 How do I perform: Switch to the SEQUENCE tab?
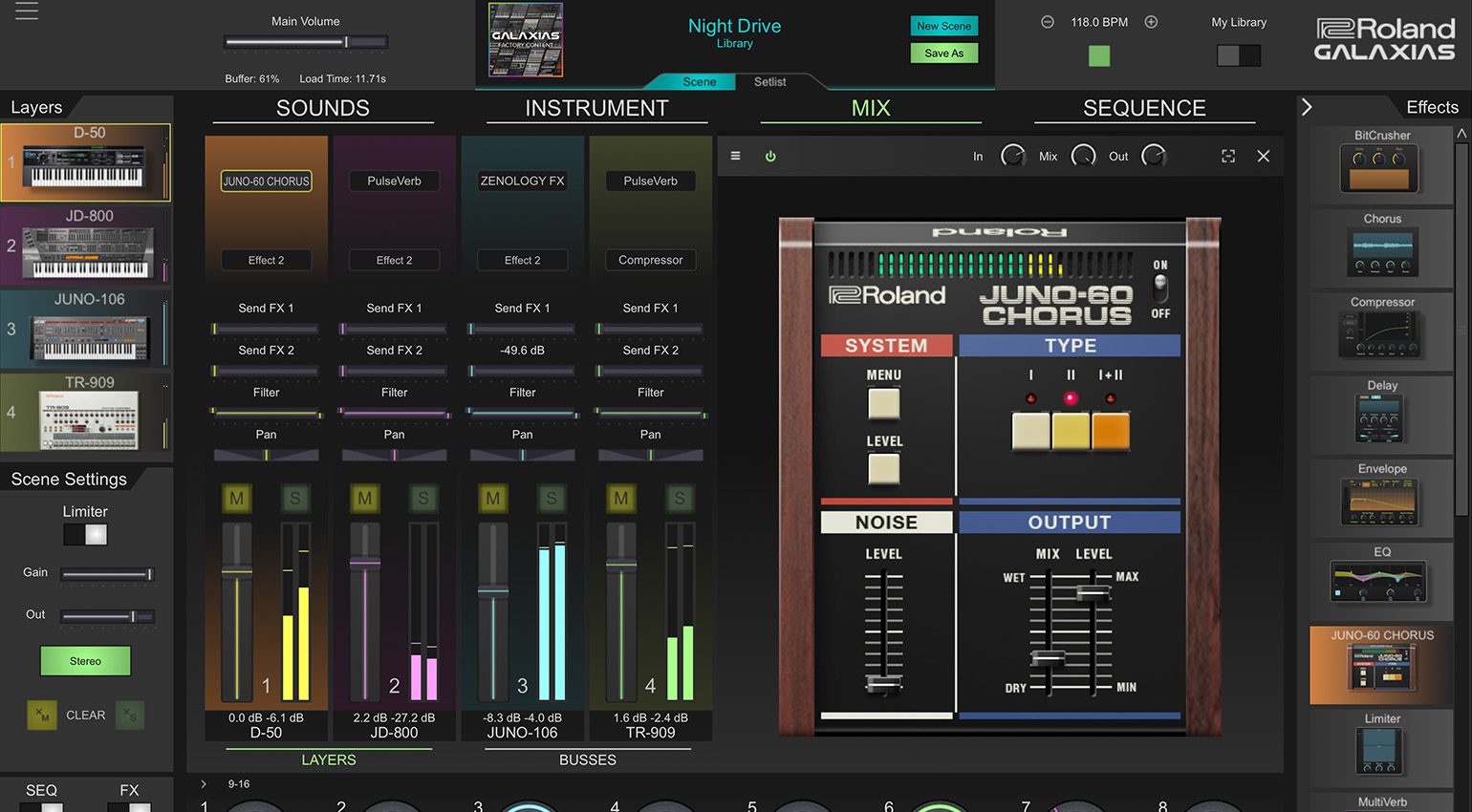[1144, 108]
